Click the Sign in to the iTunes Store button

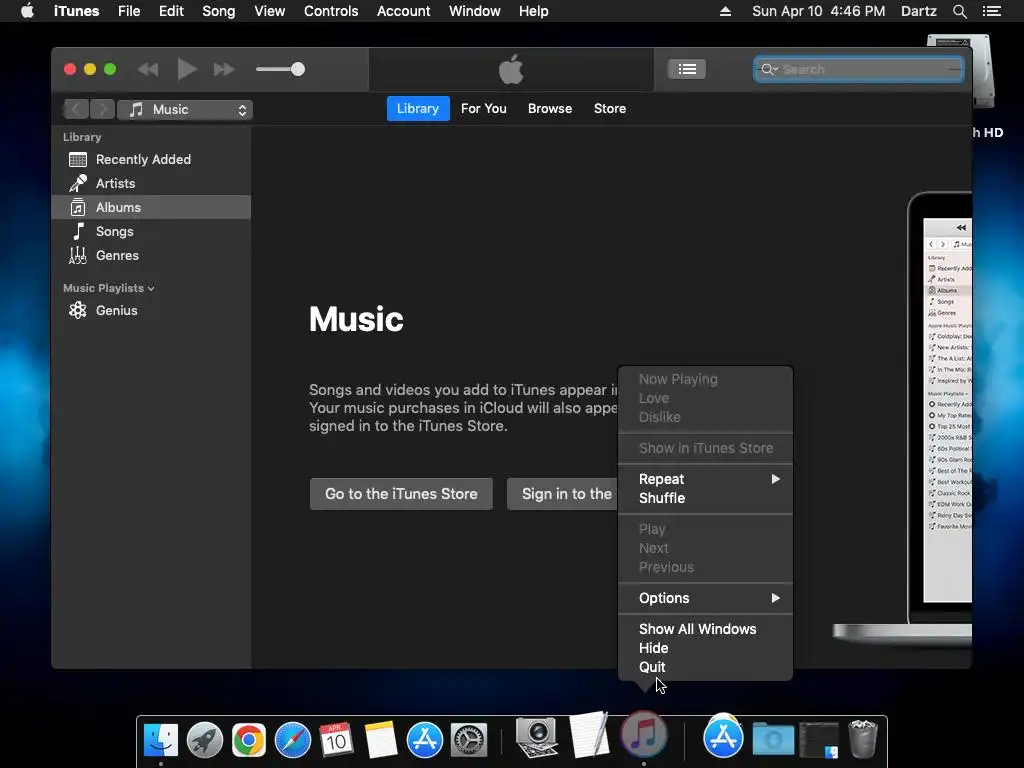point(562,494)
